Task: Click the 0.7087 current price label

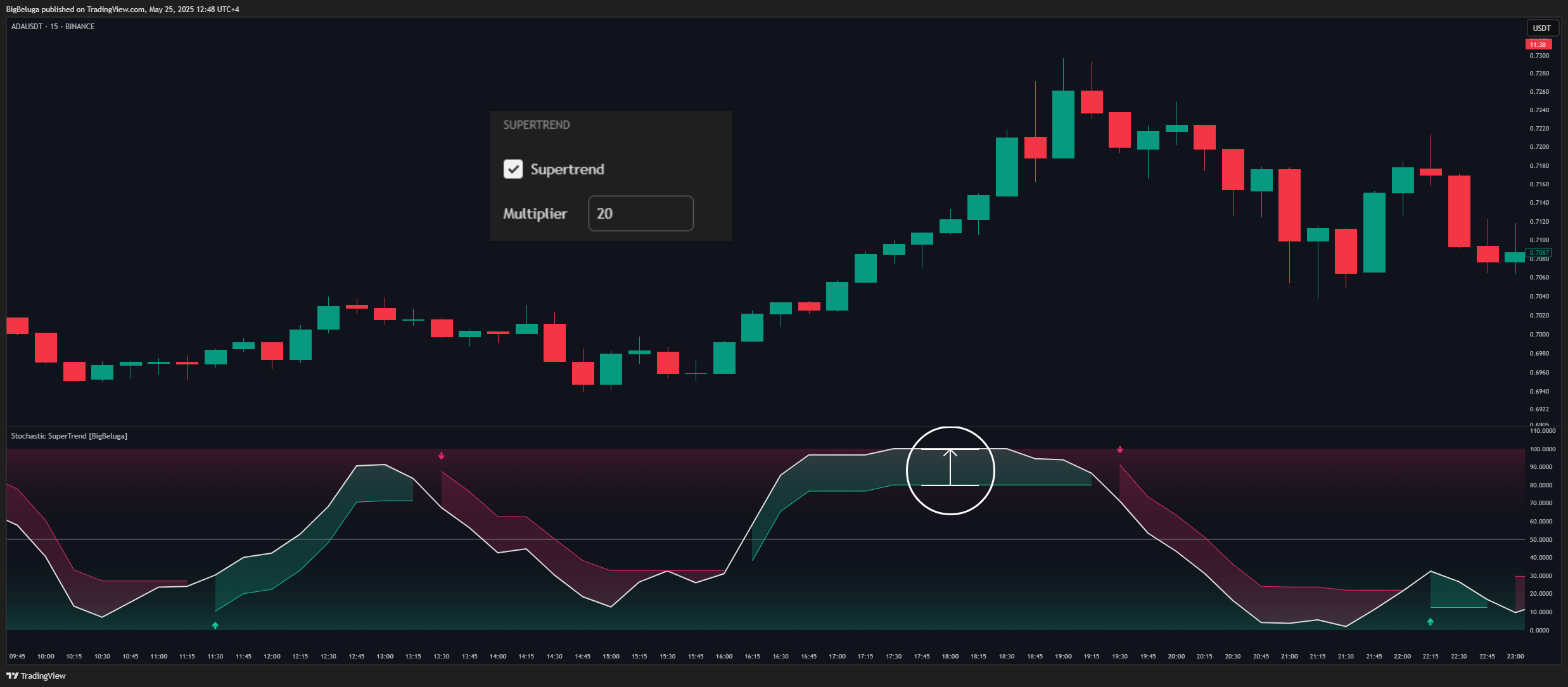Action: [1539, 252]
